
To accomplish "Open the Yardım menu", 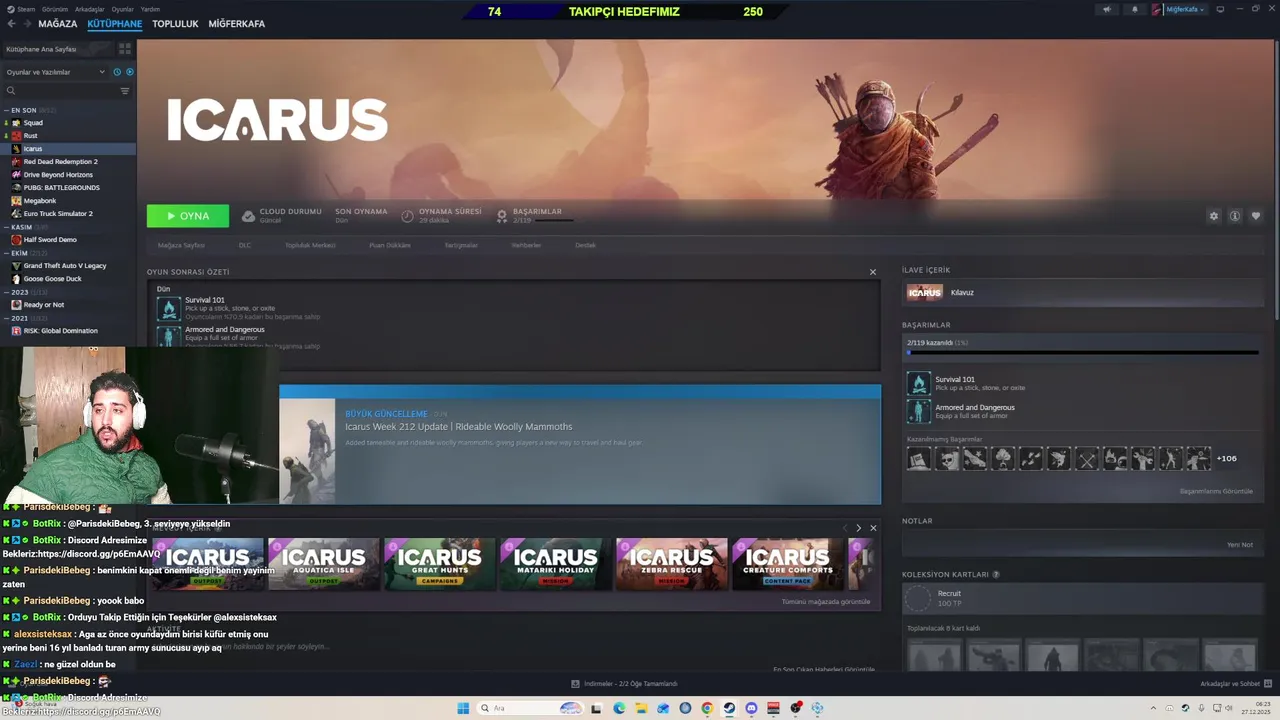I will (x=150, y=9).
